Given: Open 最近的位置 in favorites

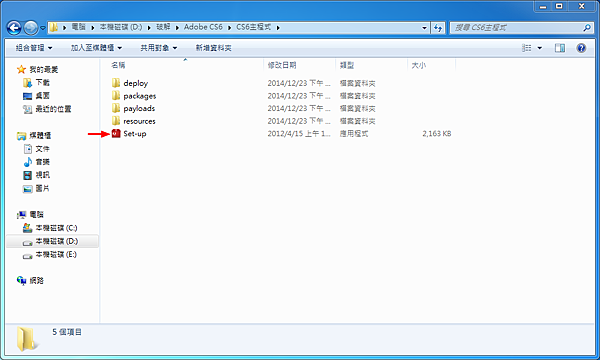Looking at the screenshot, I should (x=53, y=109).
